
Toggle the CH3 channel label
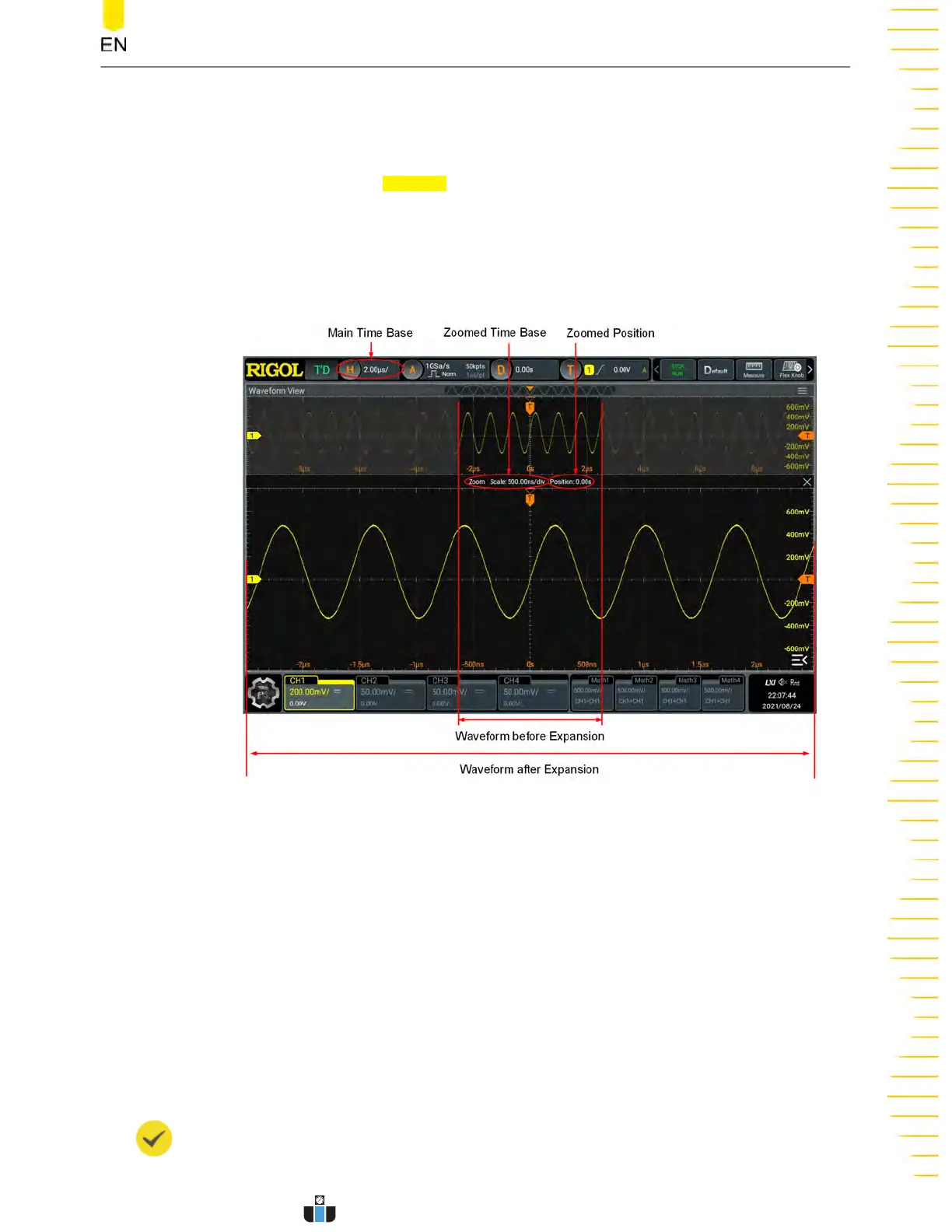click(x=440, y=681)
